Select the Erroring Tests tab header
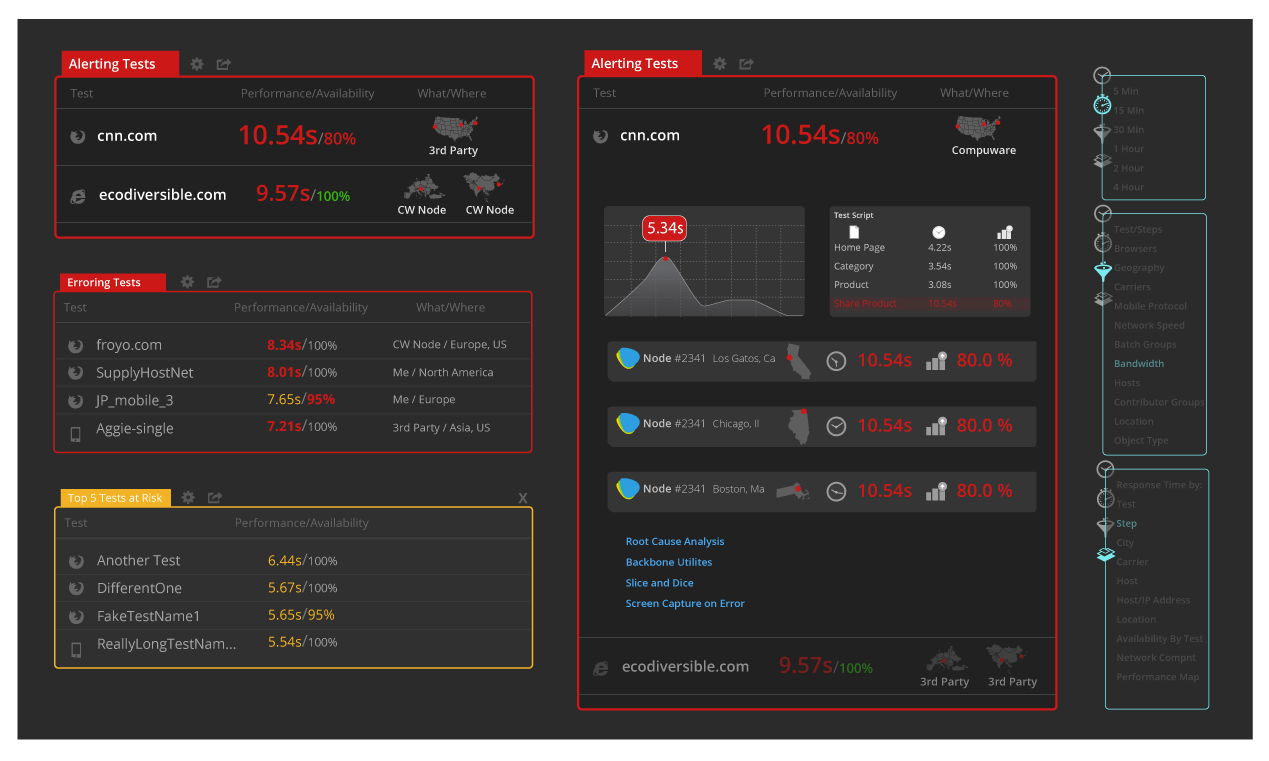The image size is (1269, 761). point(104,283)
